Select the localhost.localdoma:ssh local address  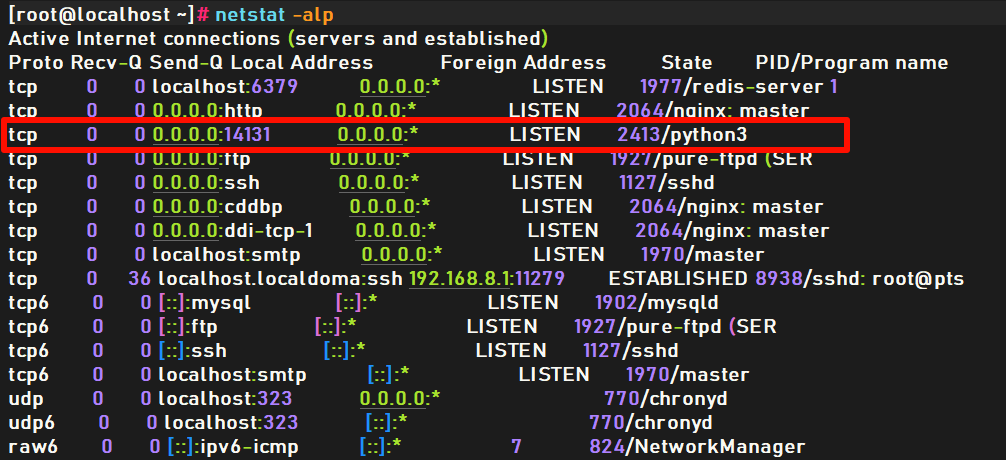click(281, 279)
